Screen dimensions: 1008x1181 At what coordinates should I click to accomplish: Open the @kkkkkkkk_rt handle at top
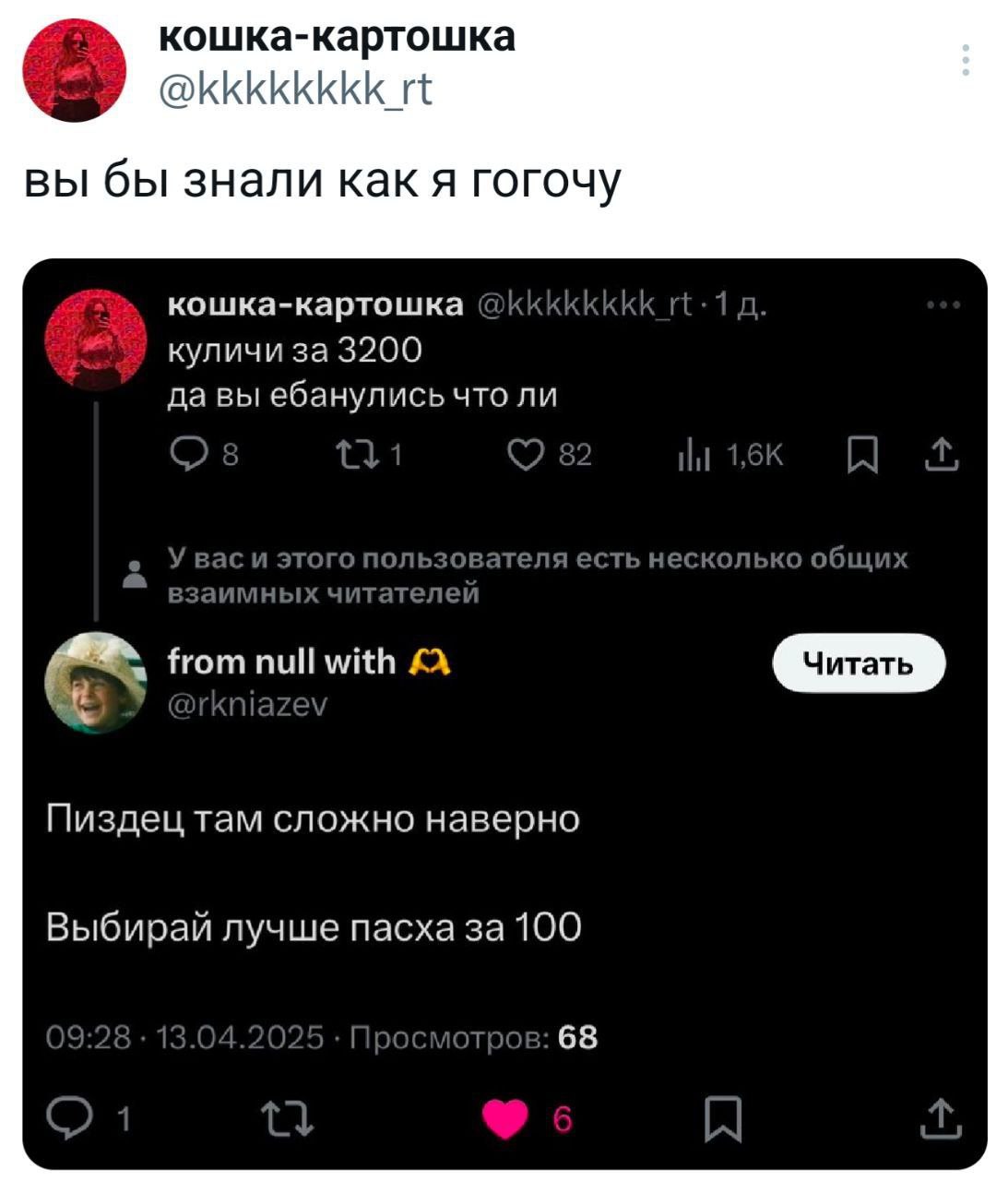295,90
